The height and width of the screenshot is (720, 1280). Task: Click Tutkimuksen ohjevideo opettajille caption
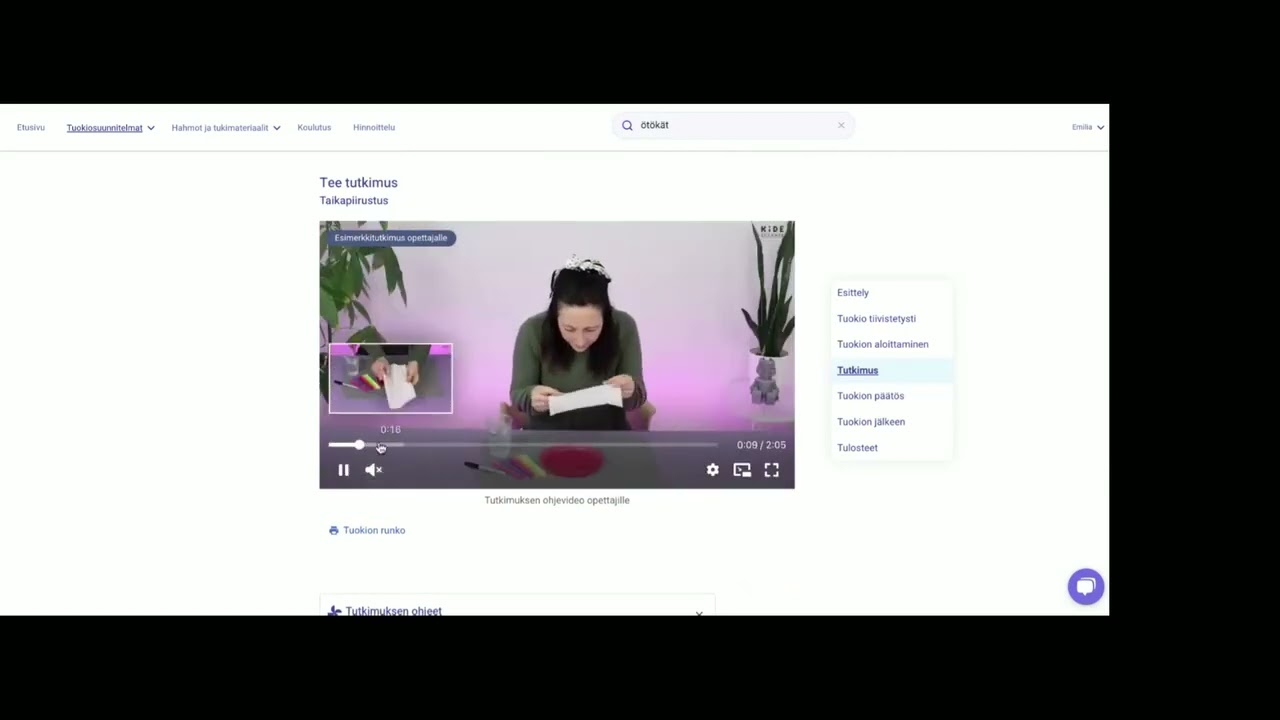557,500
